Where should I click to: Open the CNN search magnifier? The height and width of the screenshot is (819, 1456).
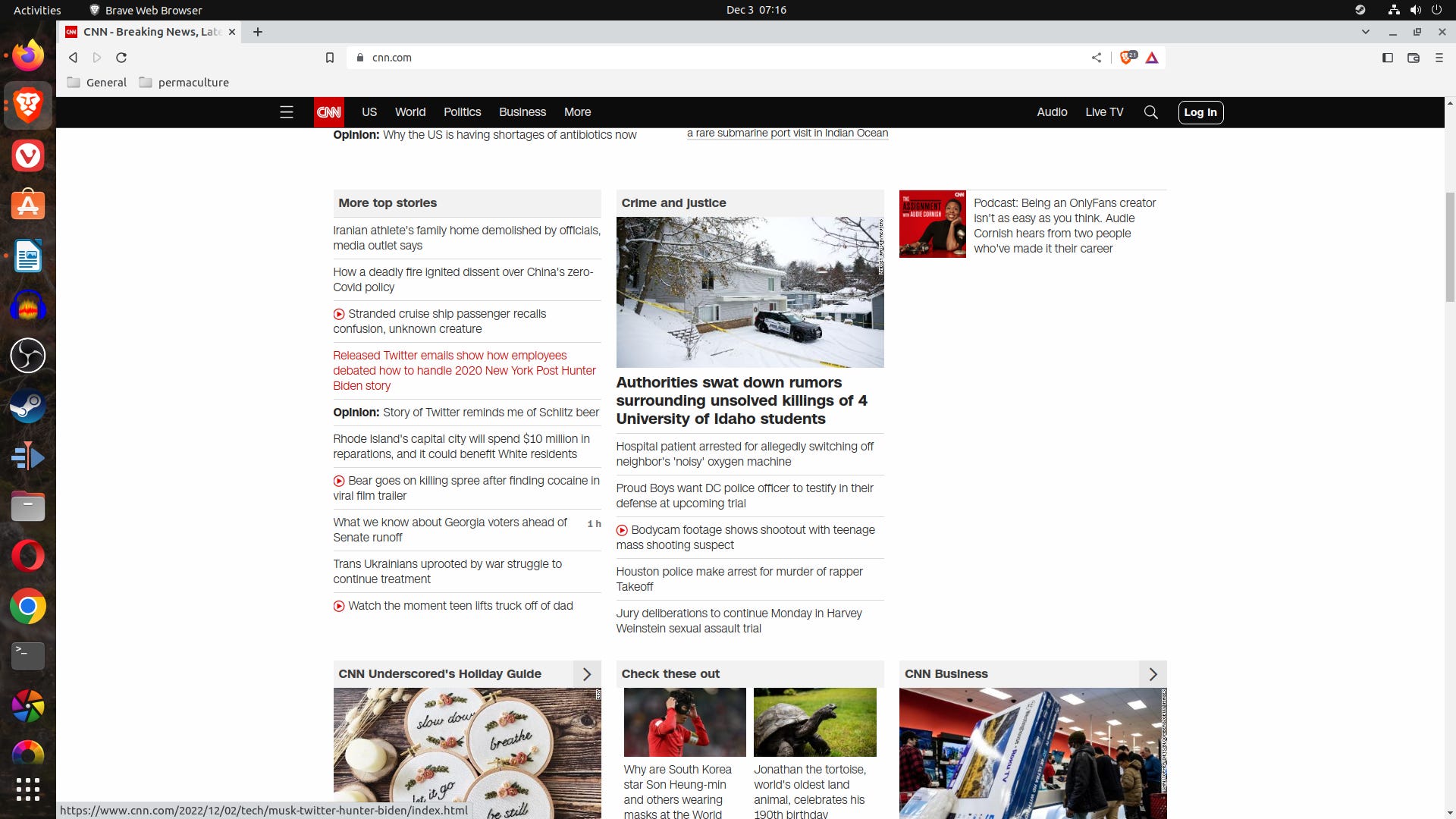pos(1150,112)
